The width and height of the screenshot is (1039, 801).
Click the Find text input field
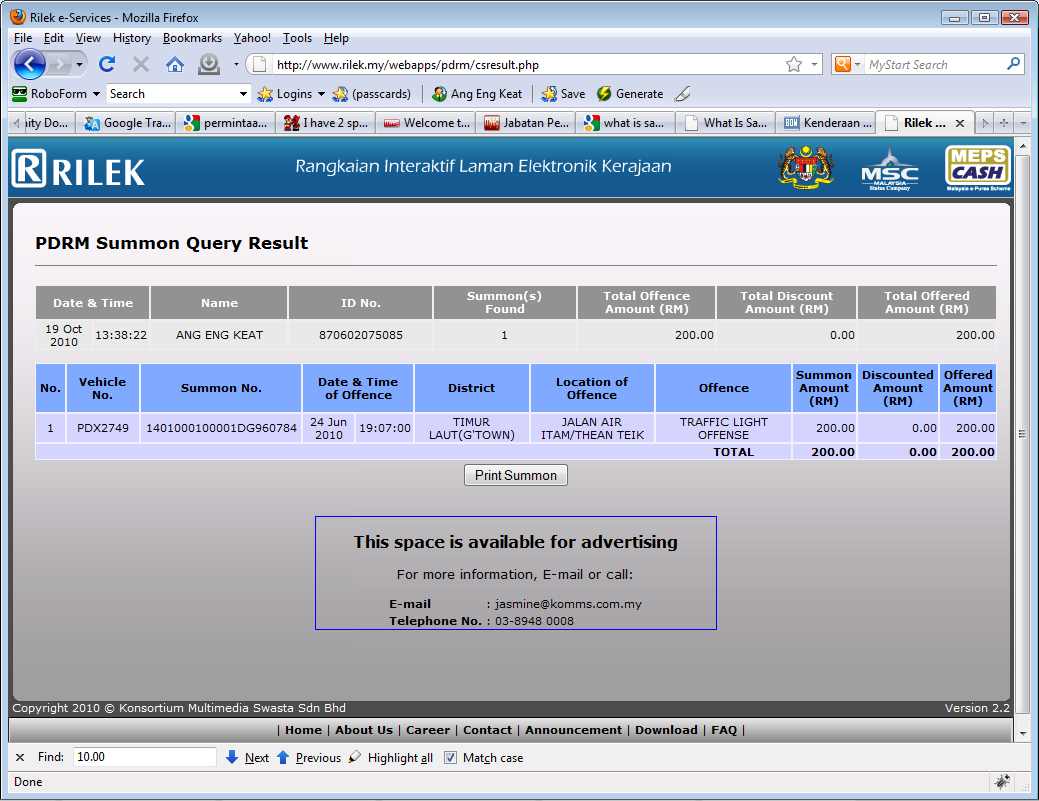click(144, 757)
